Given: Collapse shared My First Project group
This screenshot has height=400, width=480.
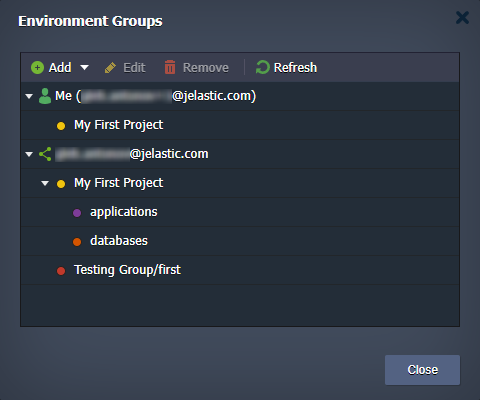Looking at the screenshot, I should click(x=45, y=183).
